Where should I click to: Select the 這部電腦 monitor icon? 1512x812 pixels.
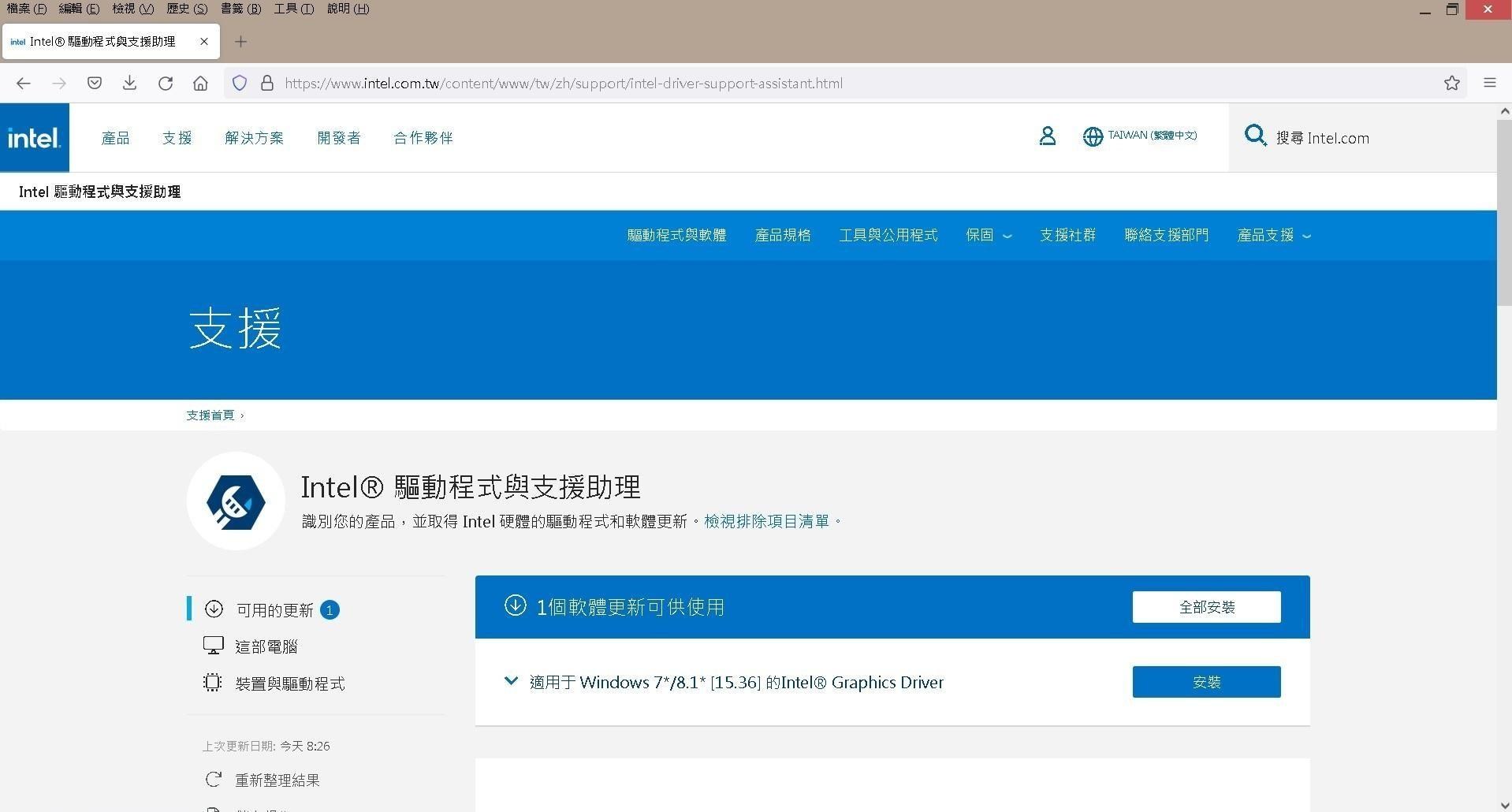pyautogui.click(x=213, y=645)
